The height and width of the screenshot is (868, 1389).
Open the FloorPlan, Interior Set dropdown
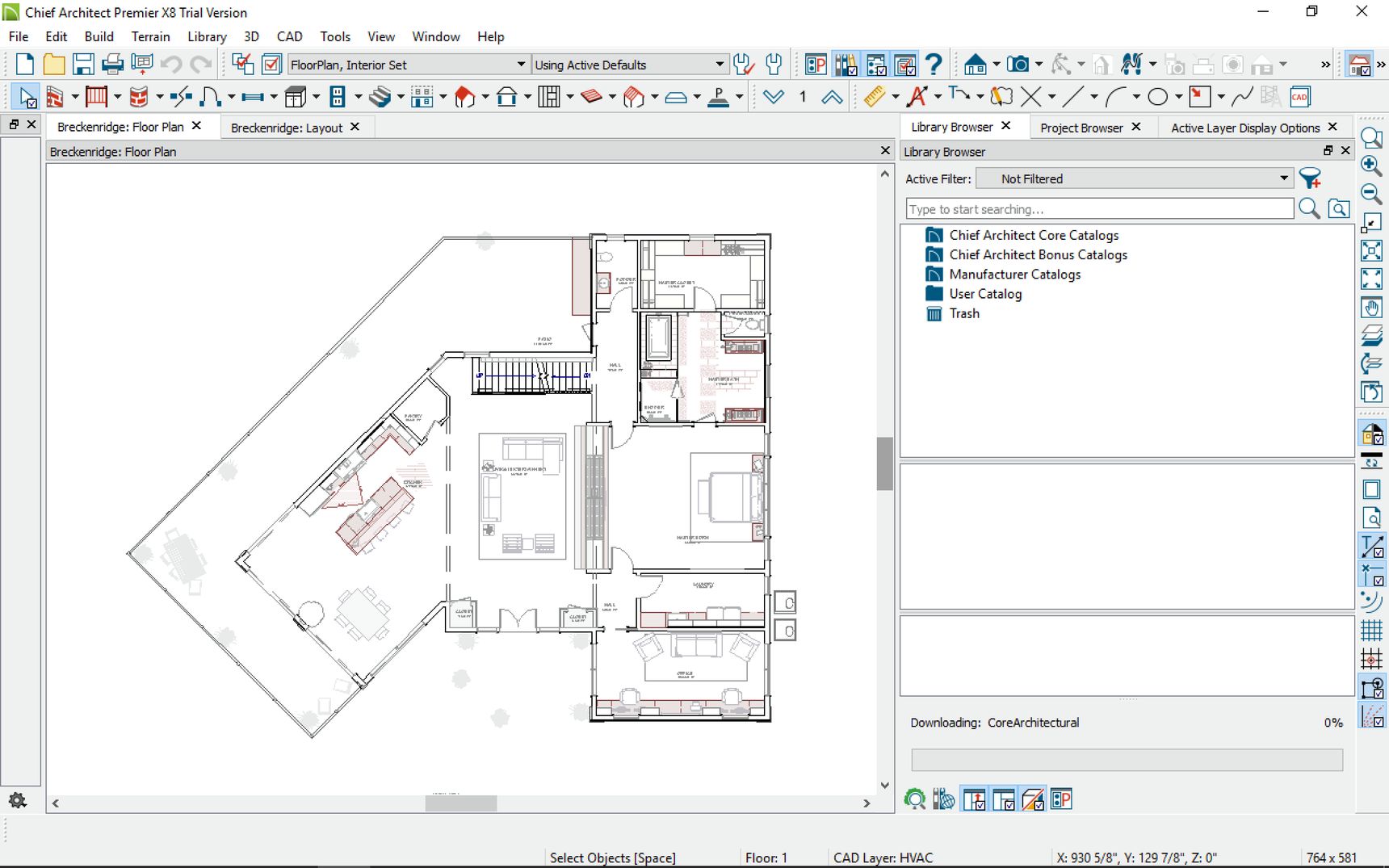pyautogui.click(x=409, y=65)
